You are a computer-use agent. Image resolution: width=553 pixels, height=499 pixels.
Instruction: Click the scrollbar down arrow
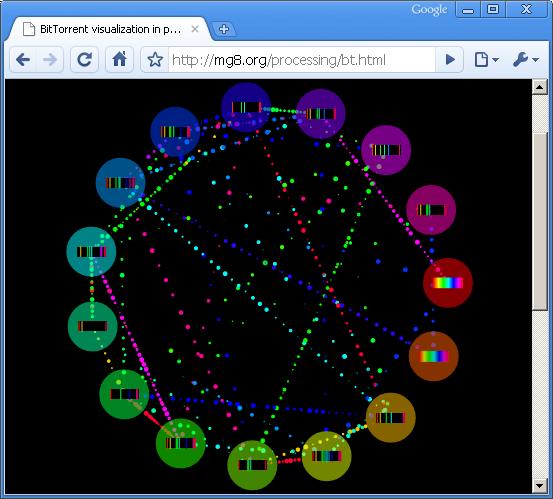[540, 486]
